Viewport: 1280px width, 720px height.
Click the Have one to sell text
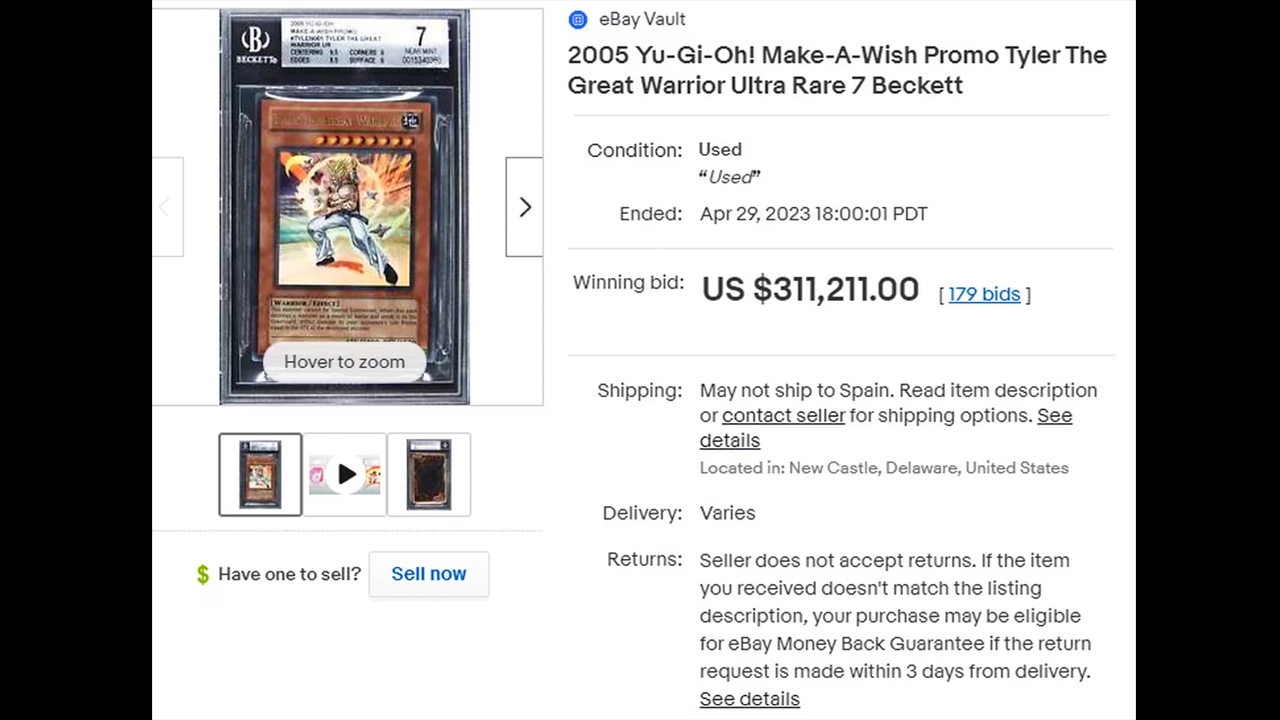[289, 574]
